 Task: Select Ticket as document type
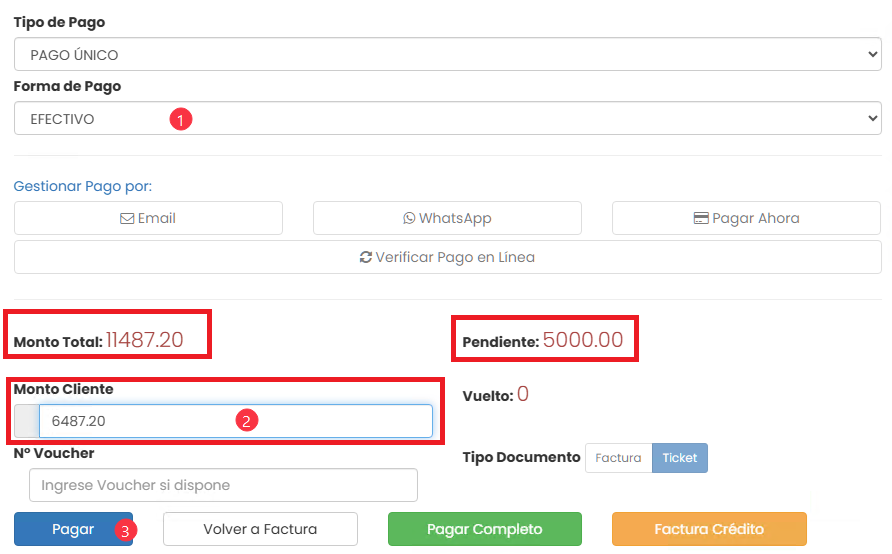[x=680, y=457]
